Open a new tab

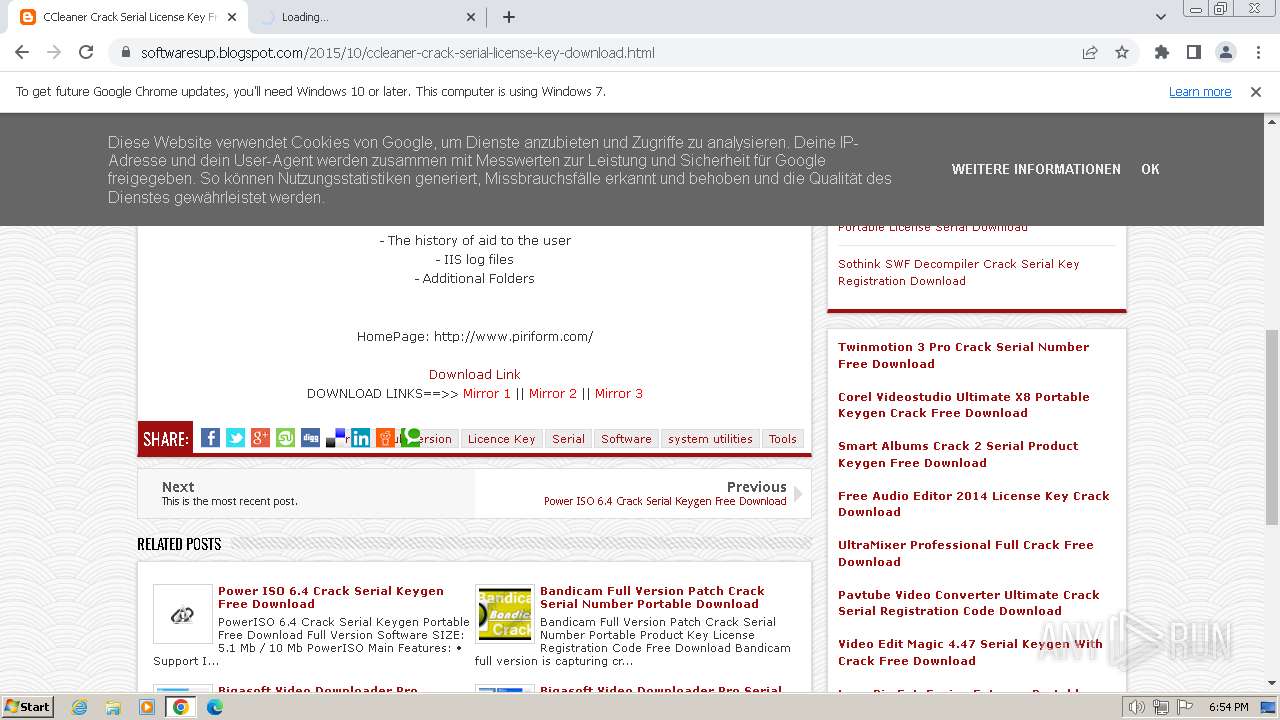(508, 17)
